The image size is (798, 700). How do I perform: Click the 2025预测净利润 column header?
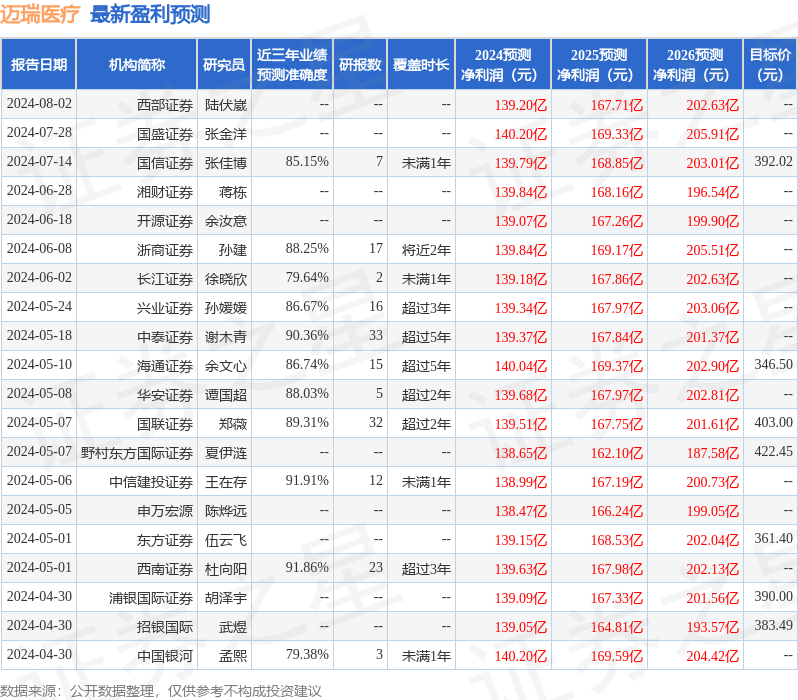click(599, 65)
